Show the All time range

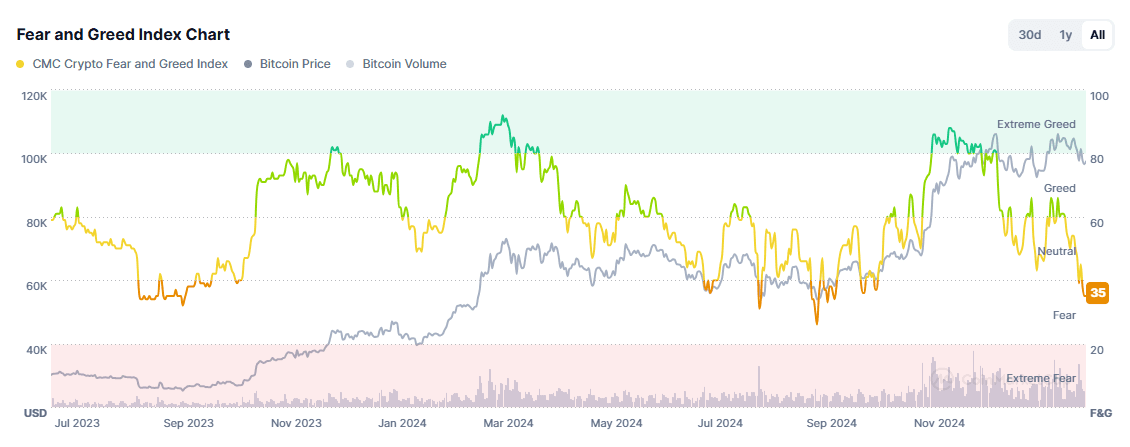coord(1097,35)
